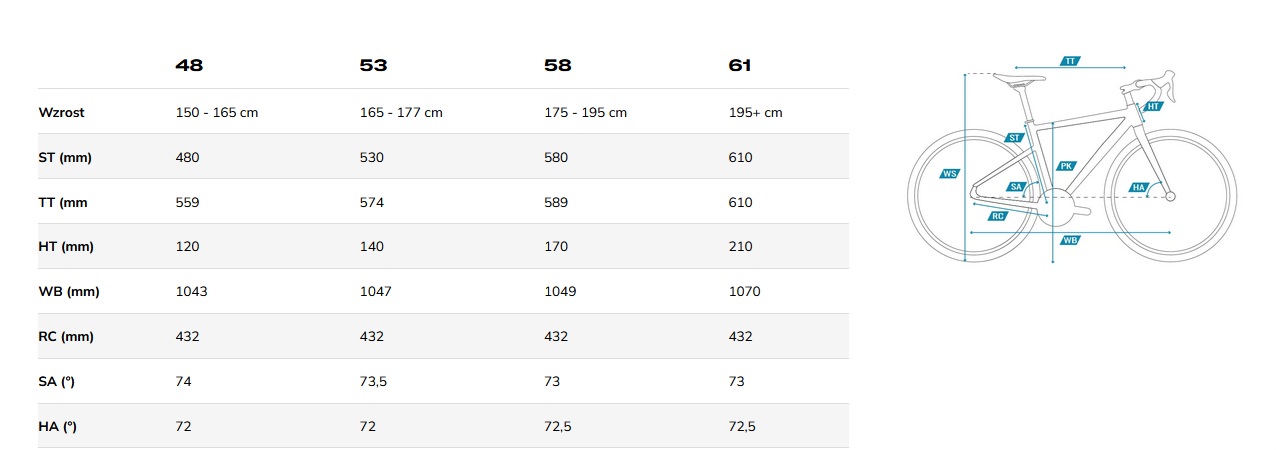The width and height of the screenshot is (1276, 450).
Task: Click the HT tag near the handlebars
Action: tap(1153, 106)
